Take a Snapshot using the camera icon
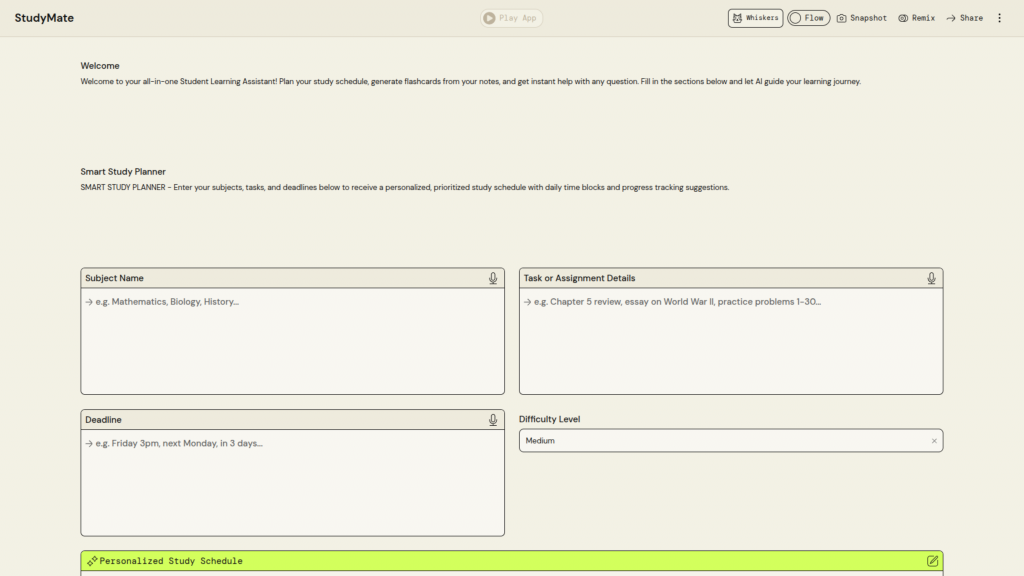Image resolution: width=1024 pixels, height=576 pixels. (842, 18)
